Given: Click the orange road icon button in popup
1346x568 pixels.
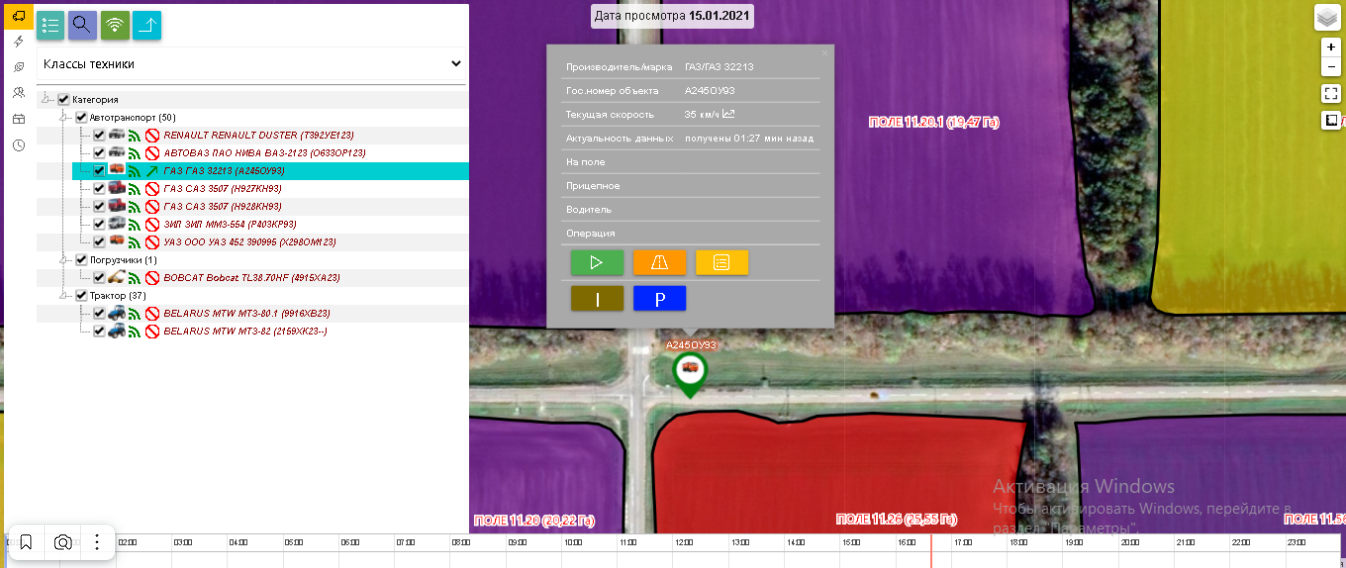Looking at the screenshot, I should (x=659, y=262).
